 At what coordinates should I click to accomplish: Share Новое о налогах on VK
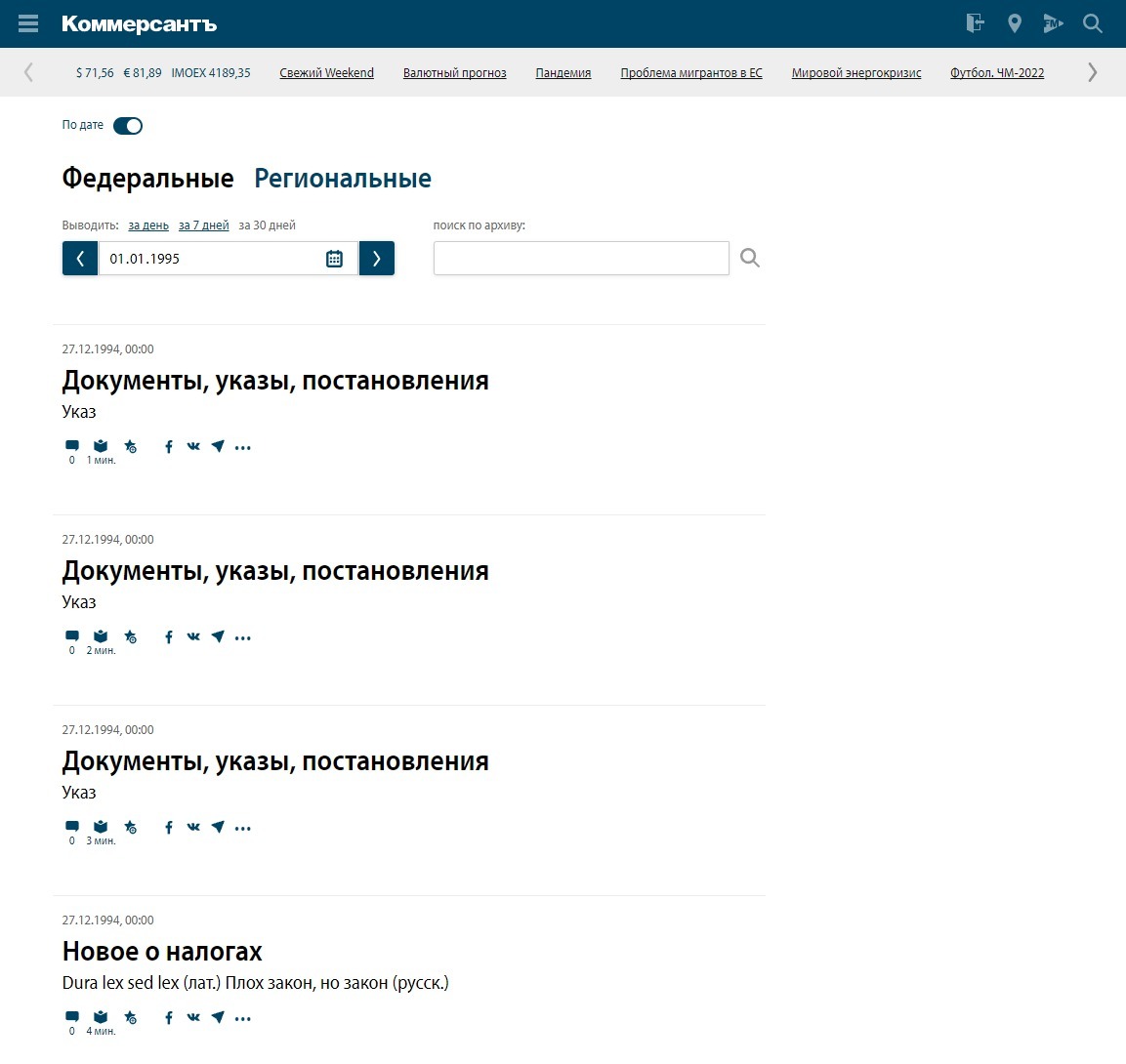193,1017
